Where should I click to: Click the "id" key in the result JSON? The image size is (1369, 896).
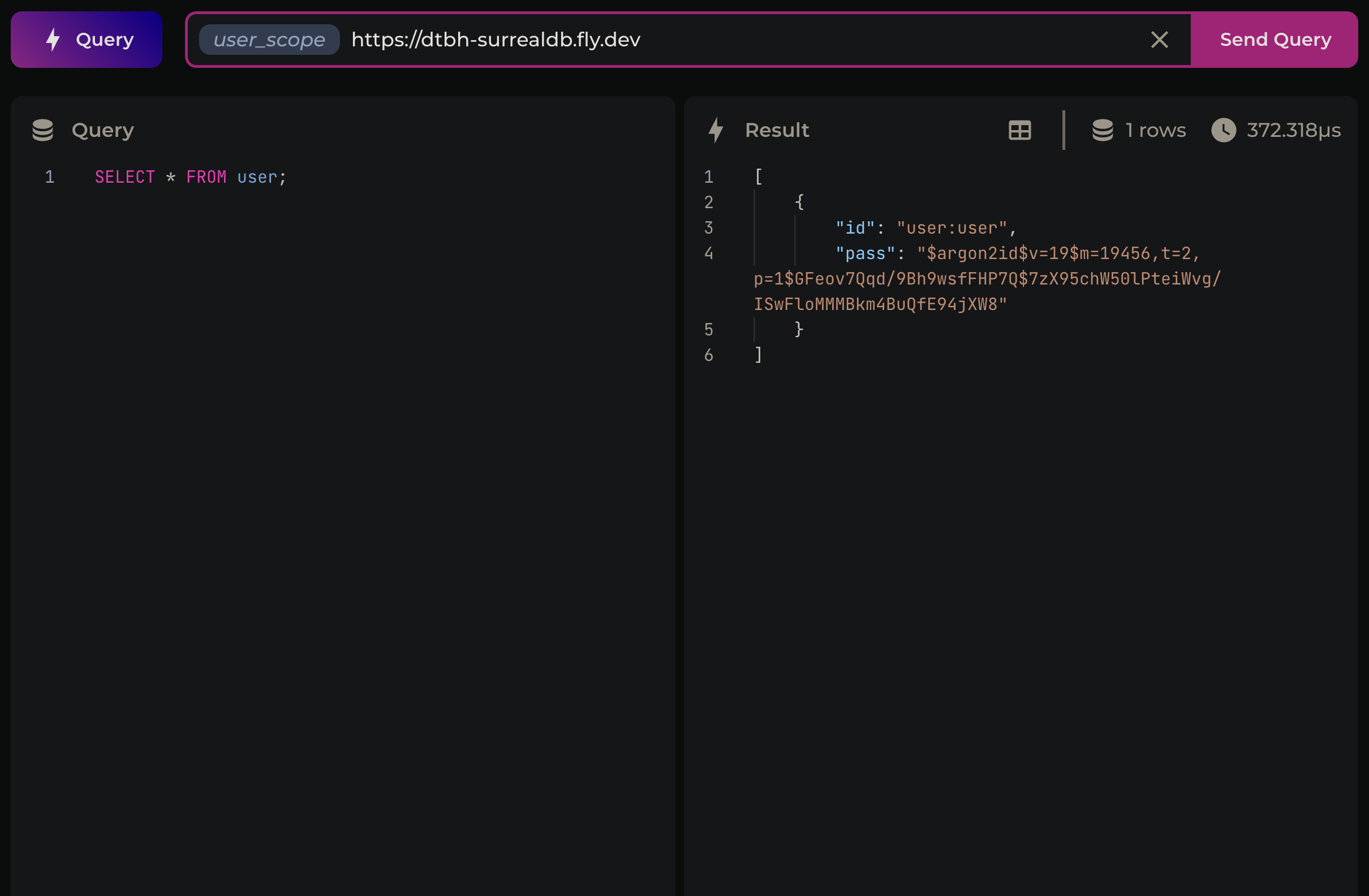click(x=855, y=229)
